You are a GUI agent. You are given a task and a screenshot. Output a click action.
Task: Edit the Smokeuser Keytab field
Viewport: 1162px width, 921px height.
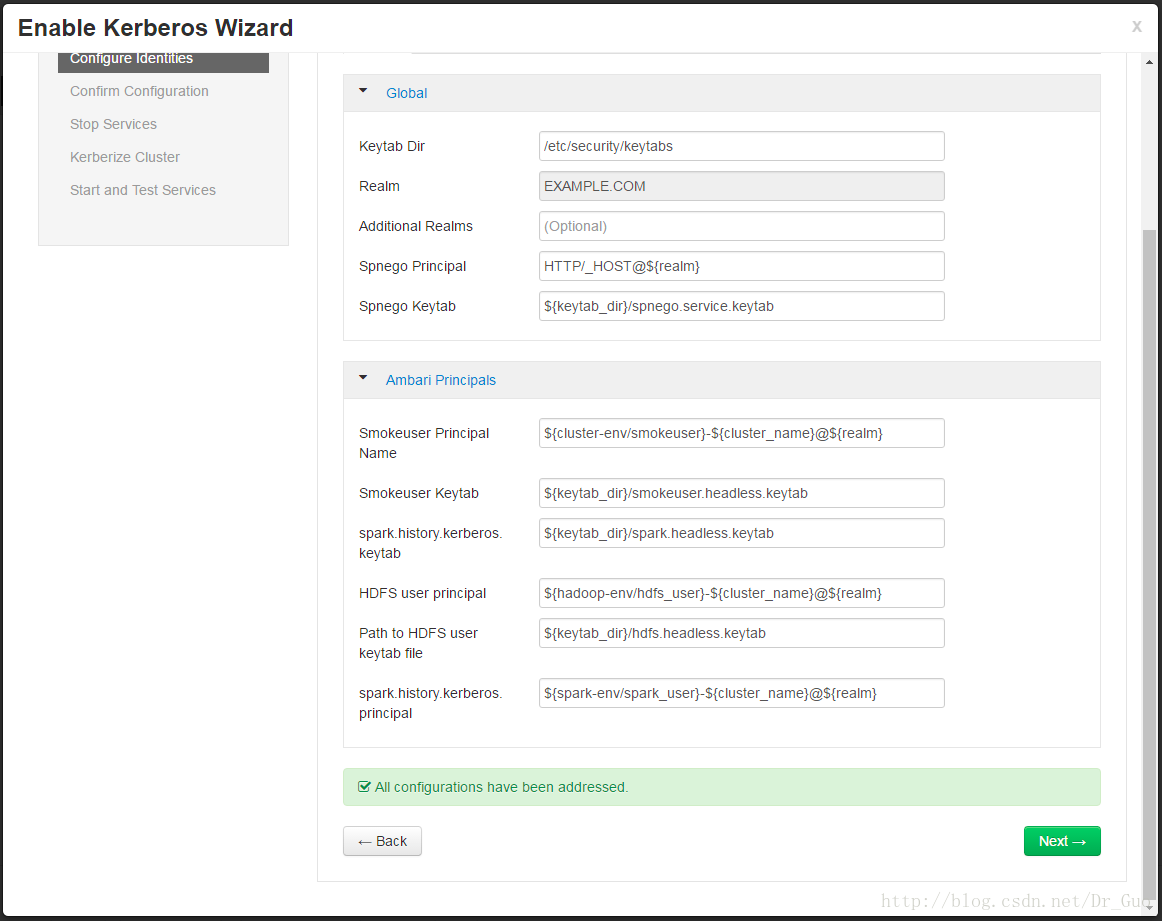point(741,493)
